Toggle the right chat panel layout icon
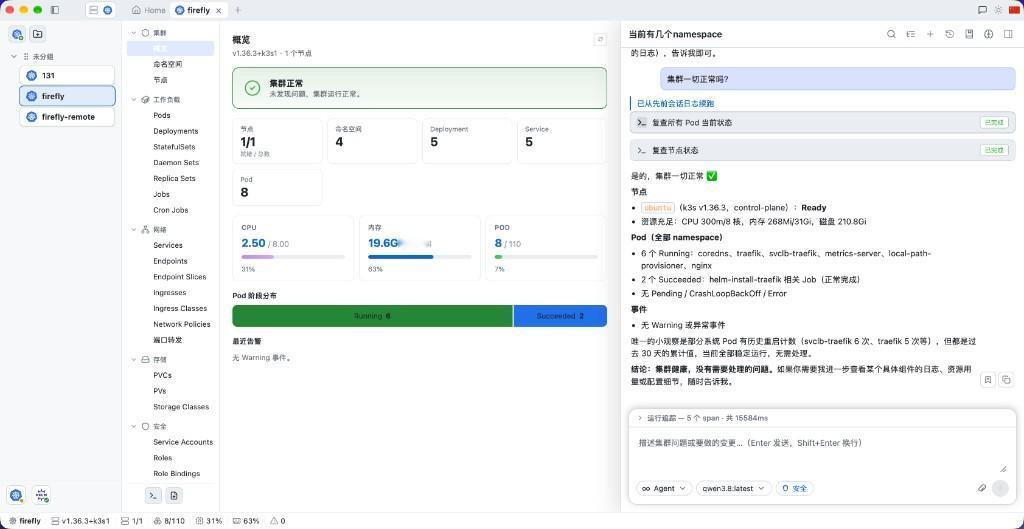 click(x=1008, y=34)
